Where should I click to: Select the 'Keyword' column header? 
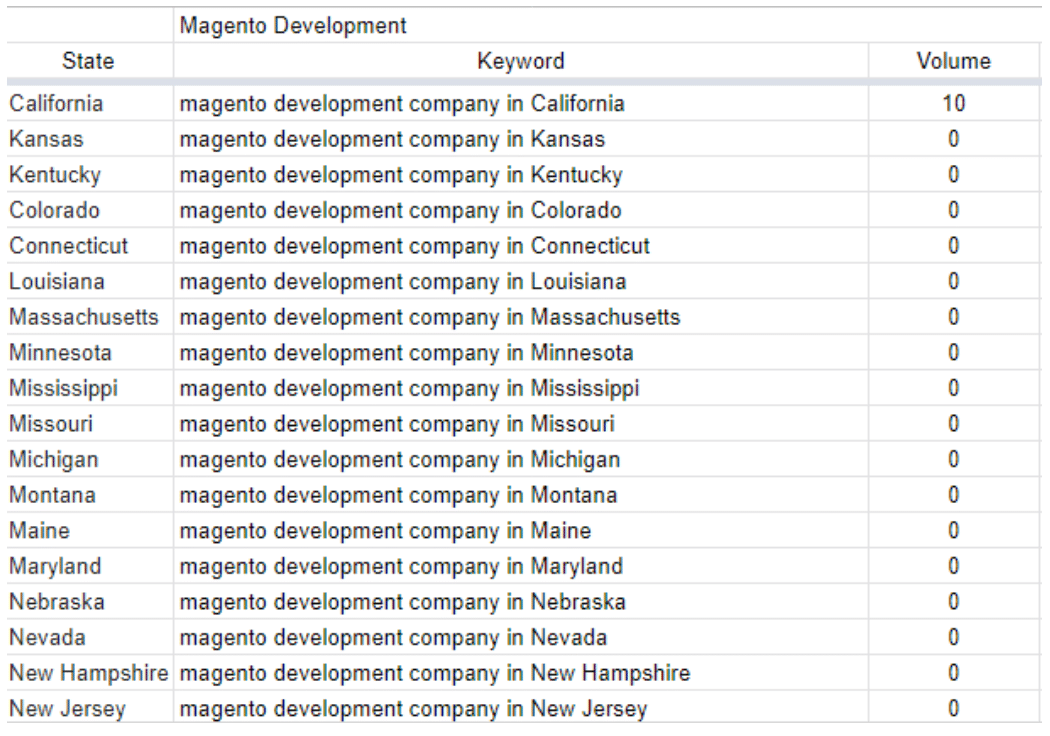(x=520, y=61)
